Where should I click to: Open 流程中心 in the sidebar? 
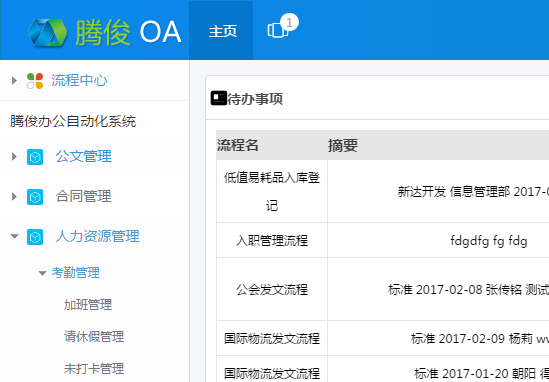click(79, 81)
